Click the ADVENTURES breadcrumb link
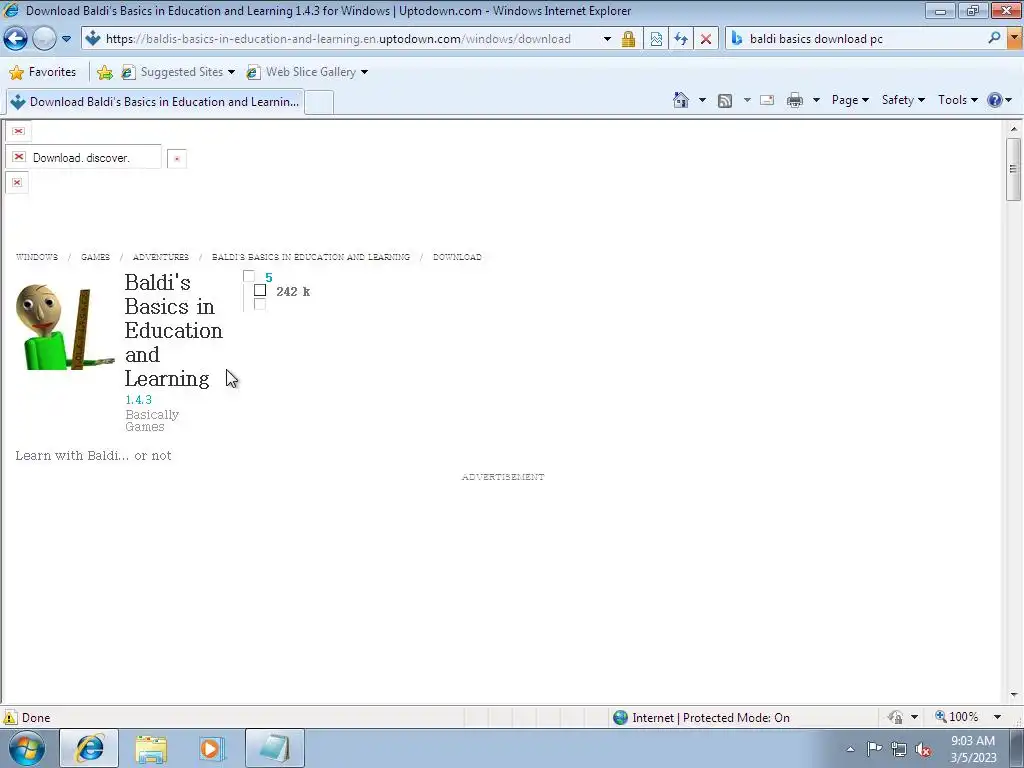The height and width of the screenshot is (768, 1024). 161,257
